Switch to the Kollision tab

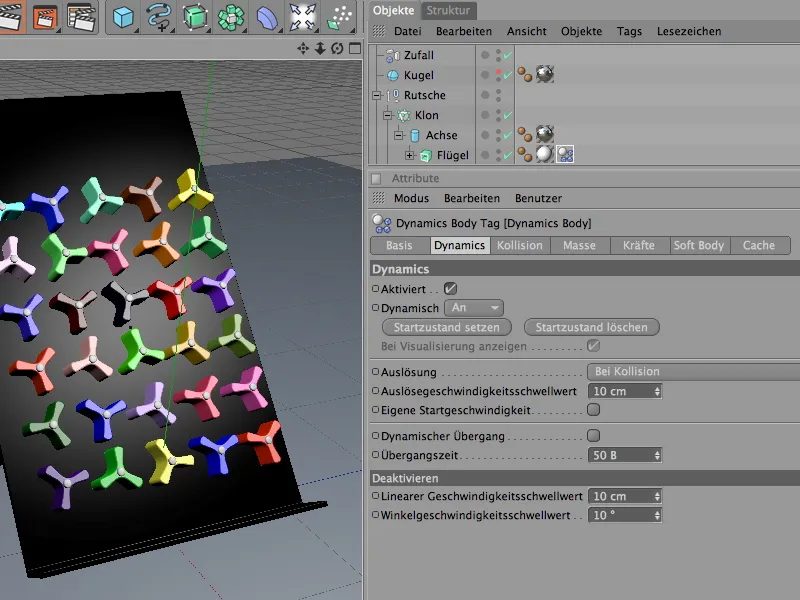[x=519, y=245]
